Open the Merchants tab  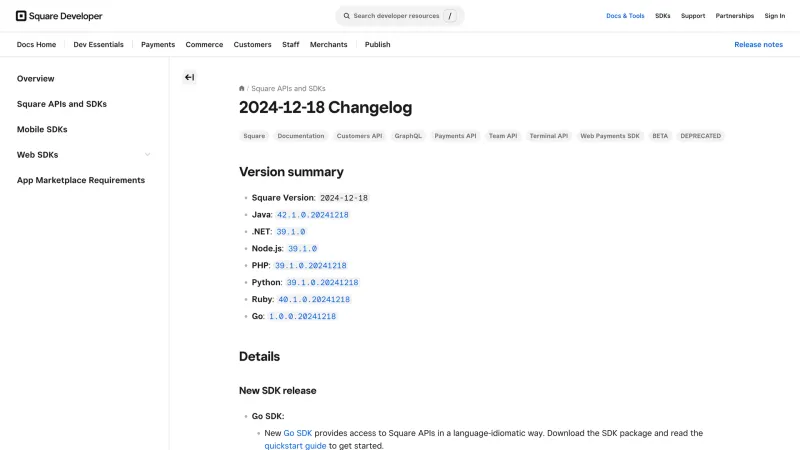coord(329,44)
